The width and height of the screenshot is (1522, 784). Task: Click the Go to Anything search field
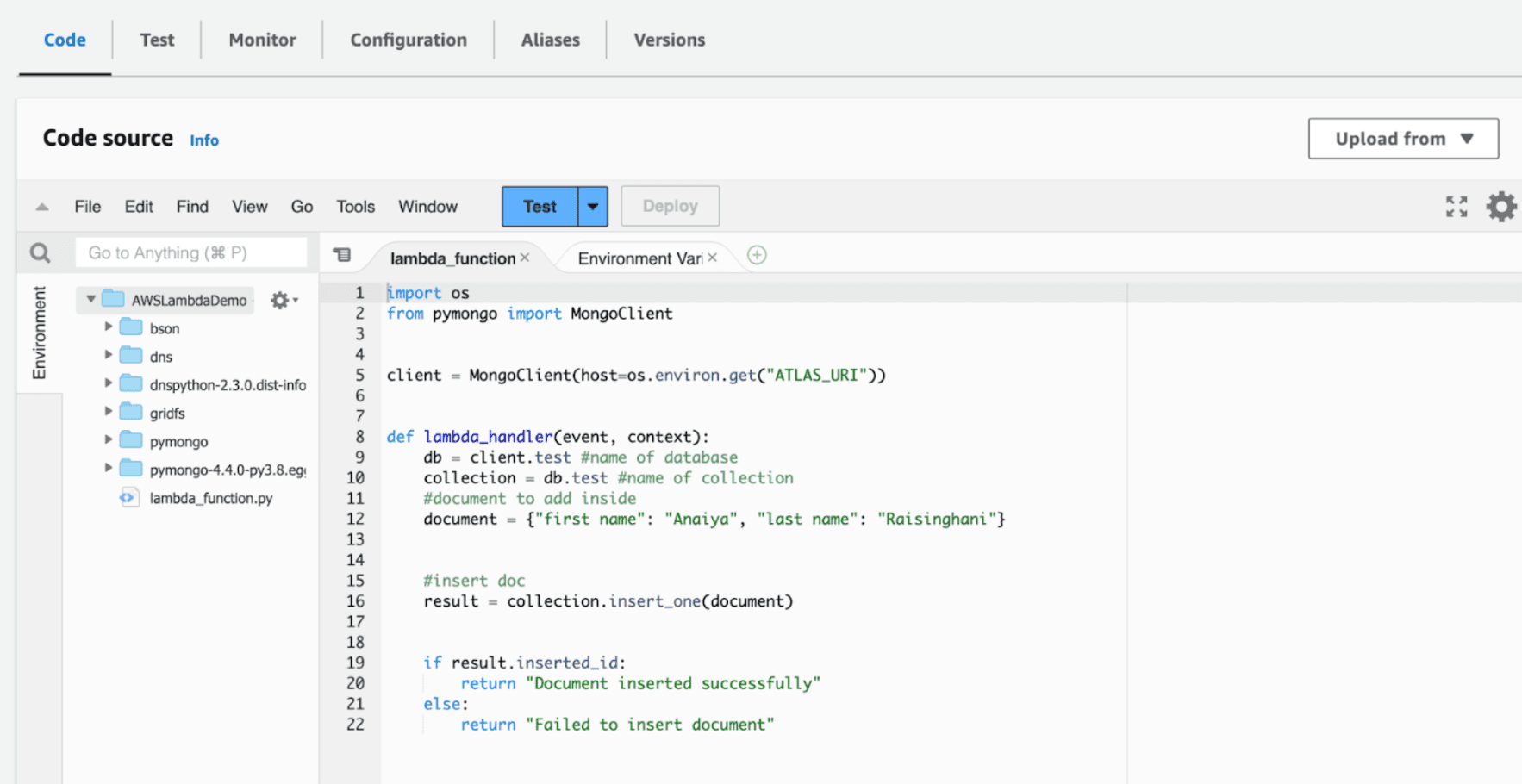191,253
